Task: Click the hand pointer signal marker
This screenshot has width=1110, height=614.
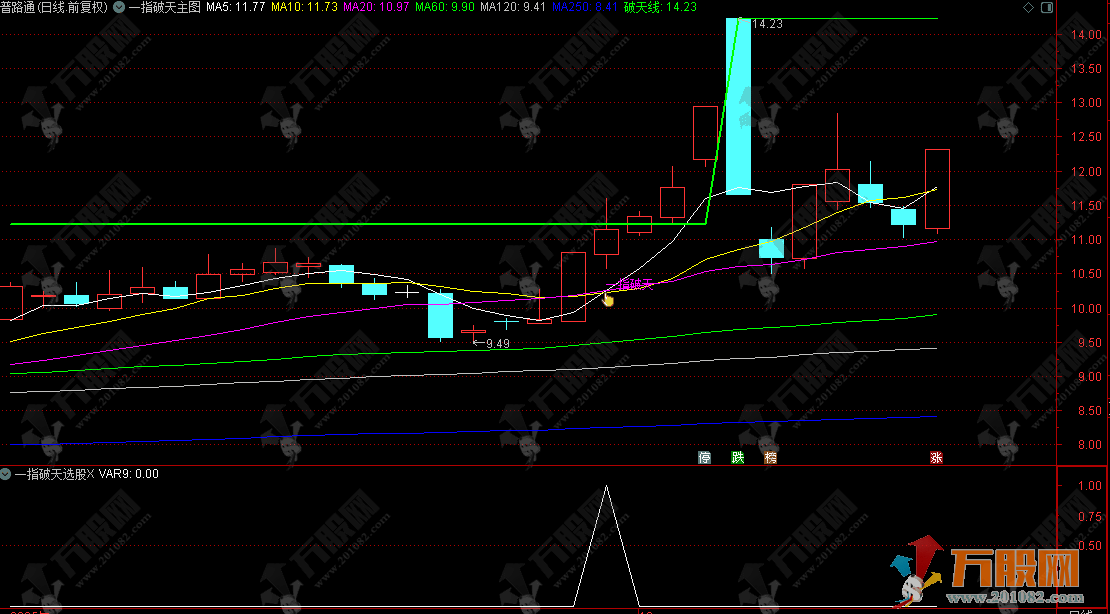Action: pos(607,298)
